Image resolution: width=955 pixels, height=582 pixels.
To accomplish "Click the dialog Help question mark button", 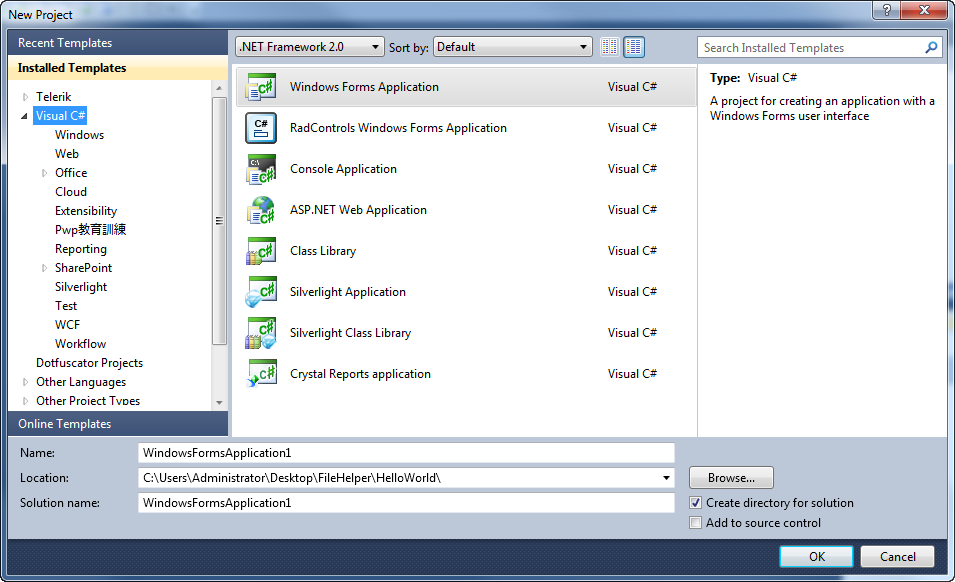I will coord(886,10).
